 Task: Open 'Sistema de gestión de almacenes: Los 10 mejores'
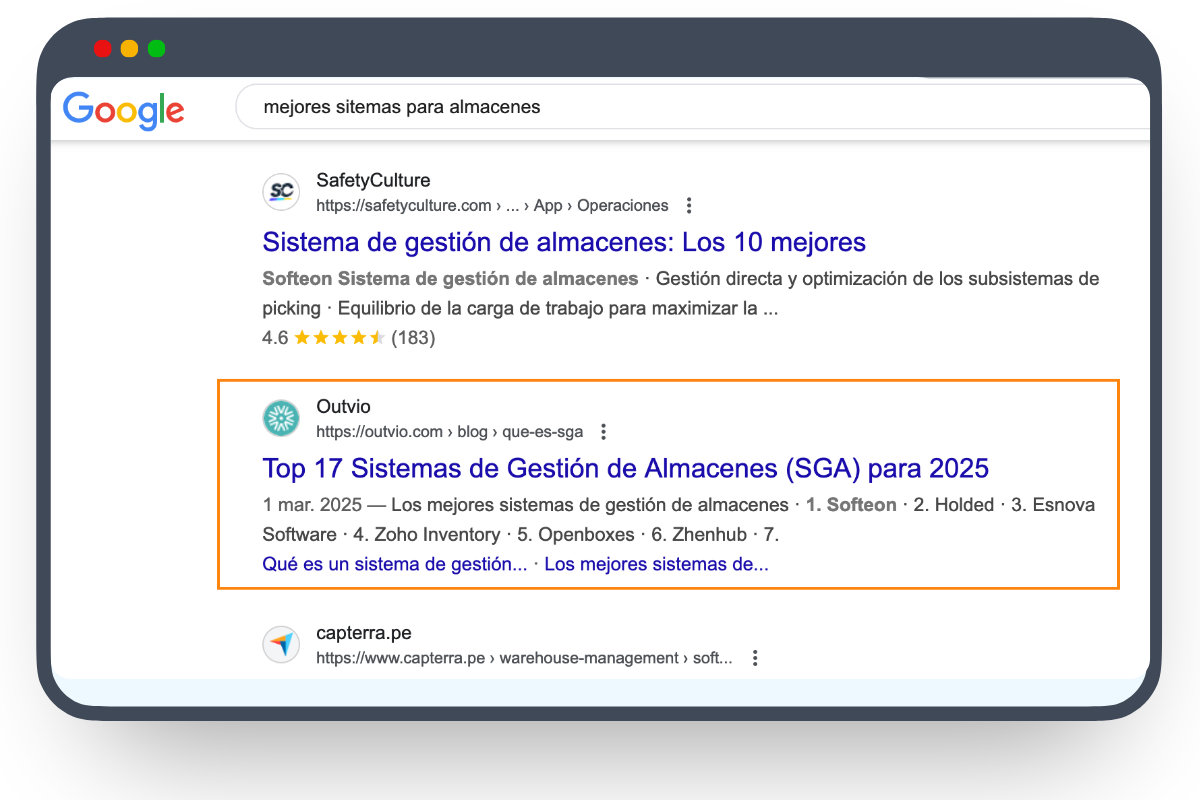click(x=564, y=242)
